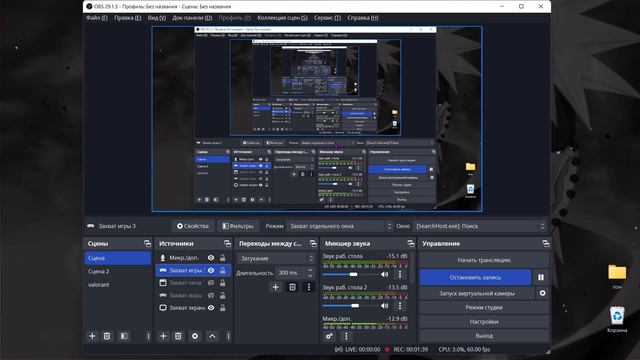Open the Затухание transition dropdown
Image resolution: width=640 pixels, height=360 pixels.
pyautogui.click(x=276, y=258)
